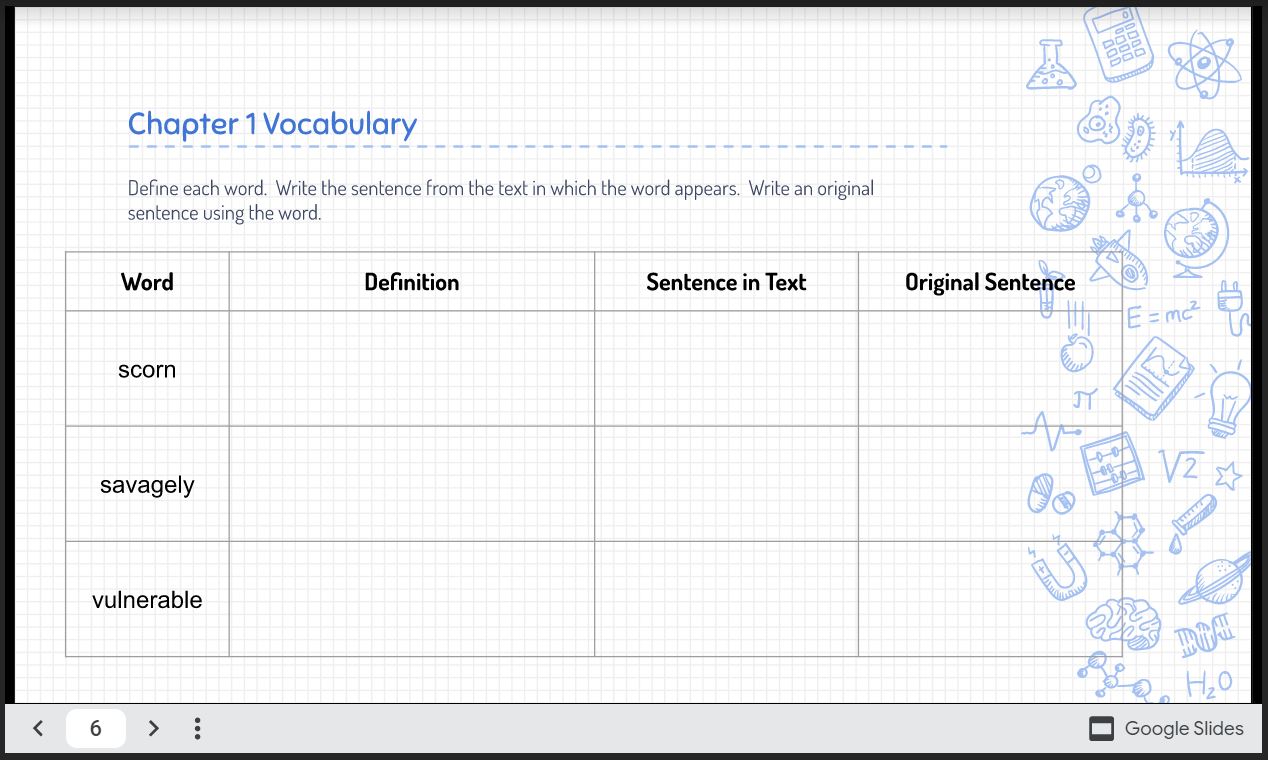Select the Chapter 1 Vocabulary title
Viewport: 1268px width, 760px height.
tap(272, 124)
